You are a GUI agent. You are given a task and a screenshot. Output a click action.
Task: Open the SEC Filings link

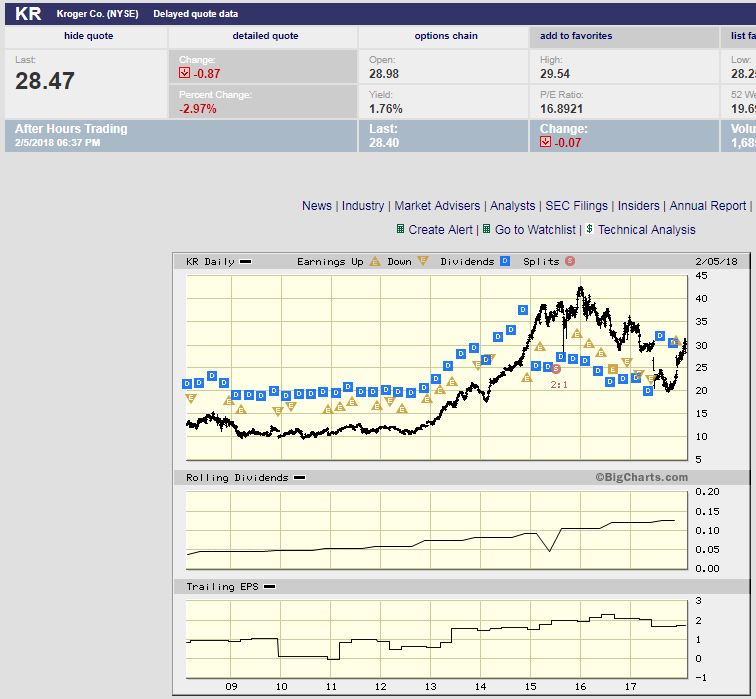tap(576, 206)
